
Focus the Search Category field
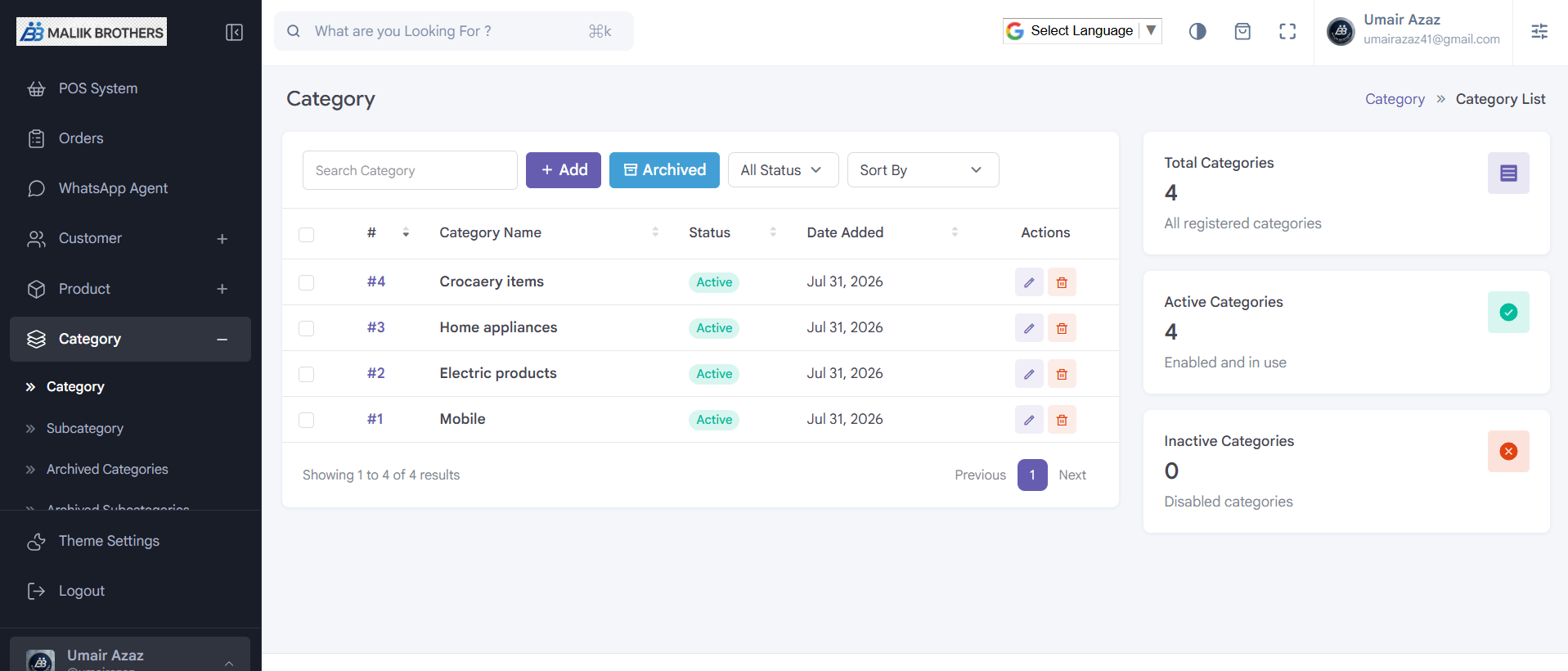[410, 170]
